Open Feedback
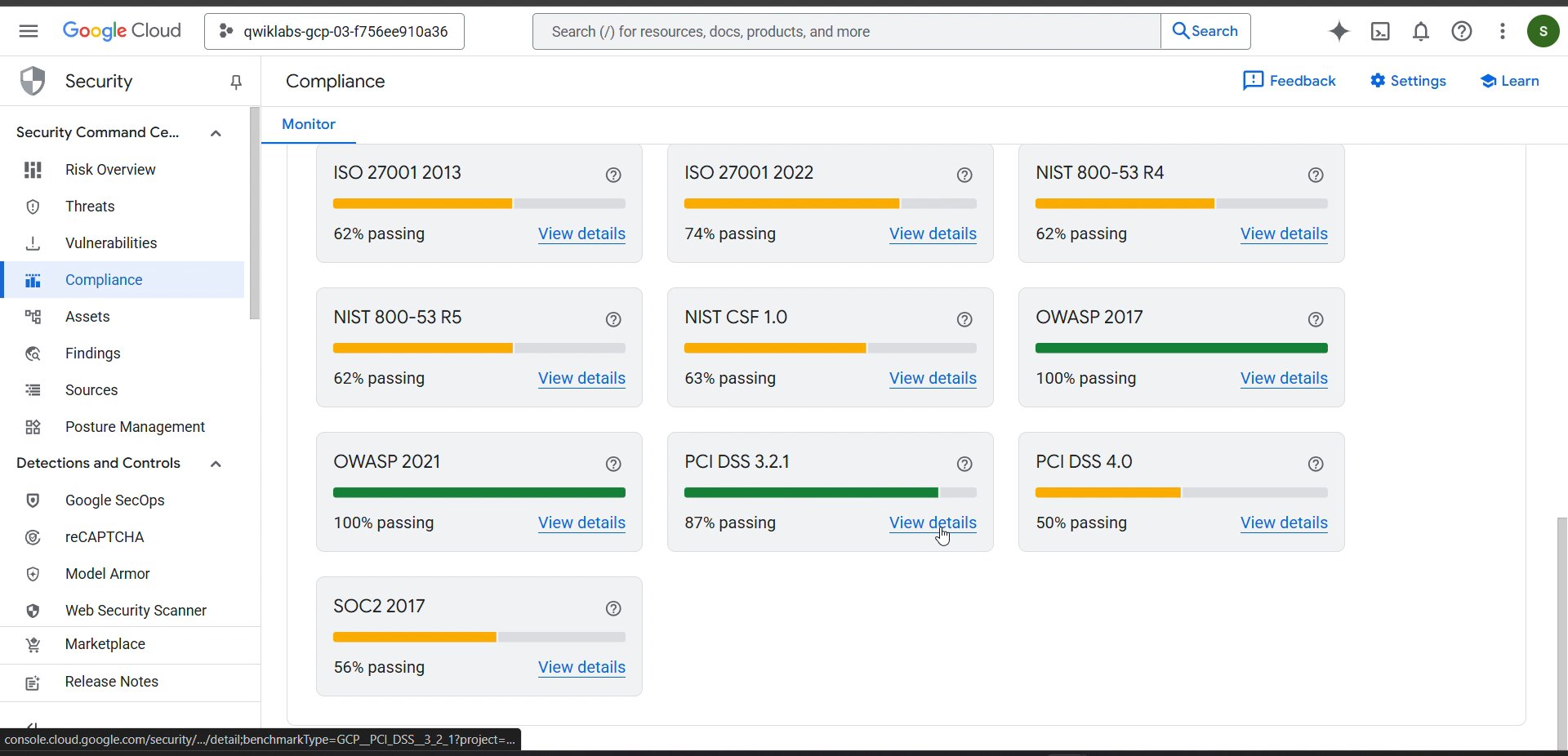1568x756 pixels. point(1290,81)
